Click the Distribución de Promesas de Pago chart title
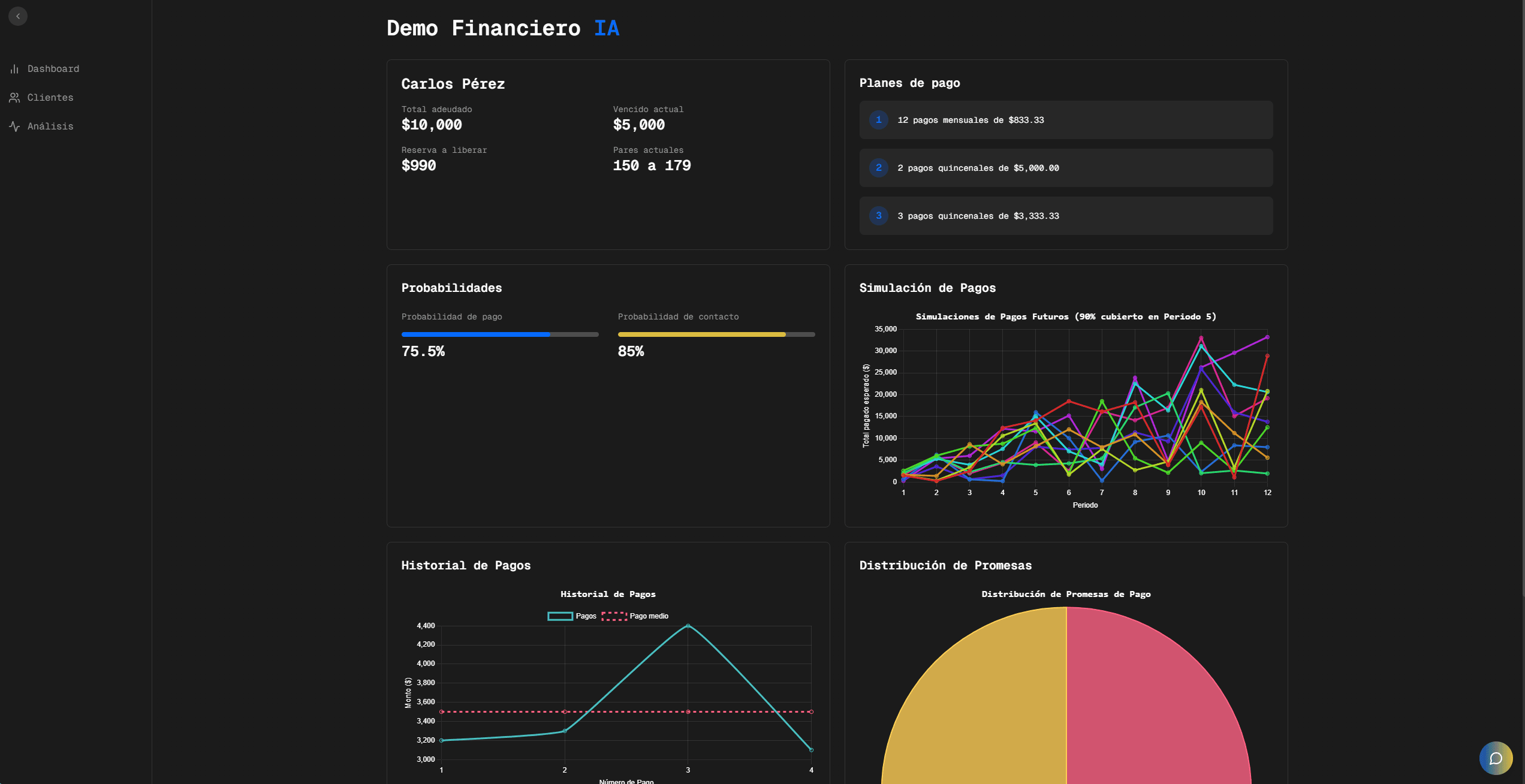 tap(1066, 594)
